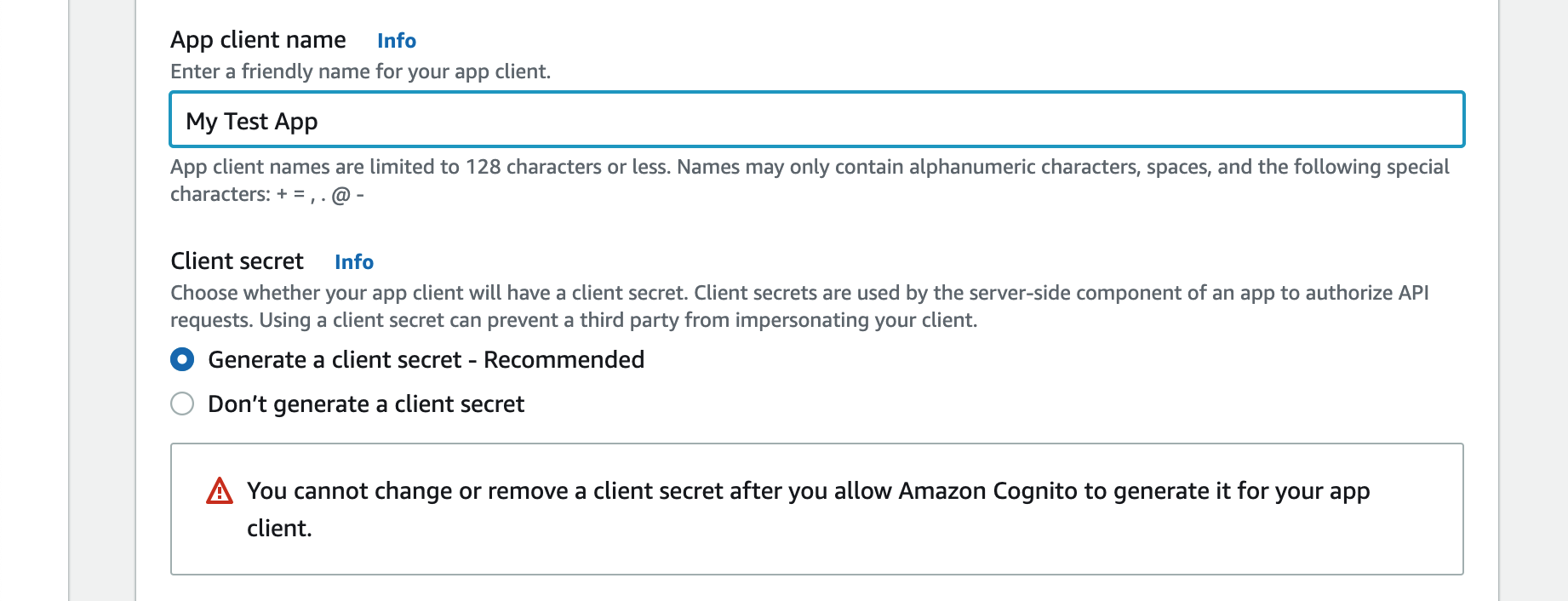Open Info link beside App client name

397,41
